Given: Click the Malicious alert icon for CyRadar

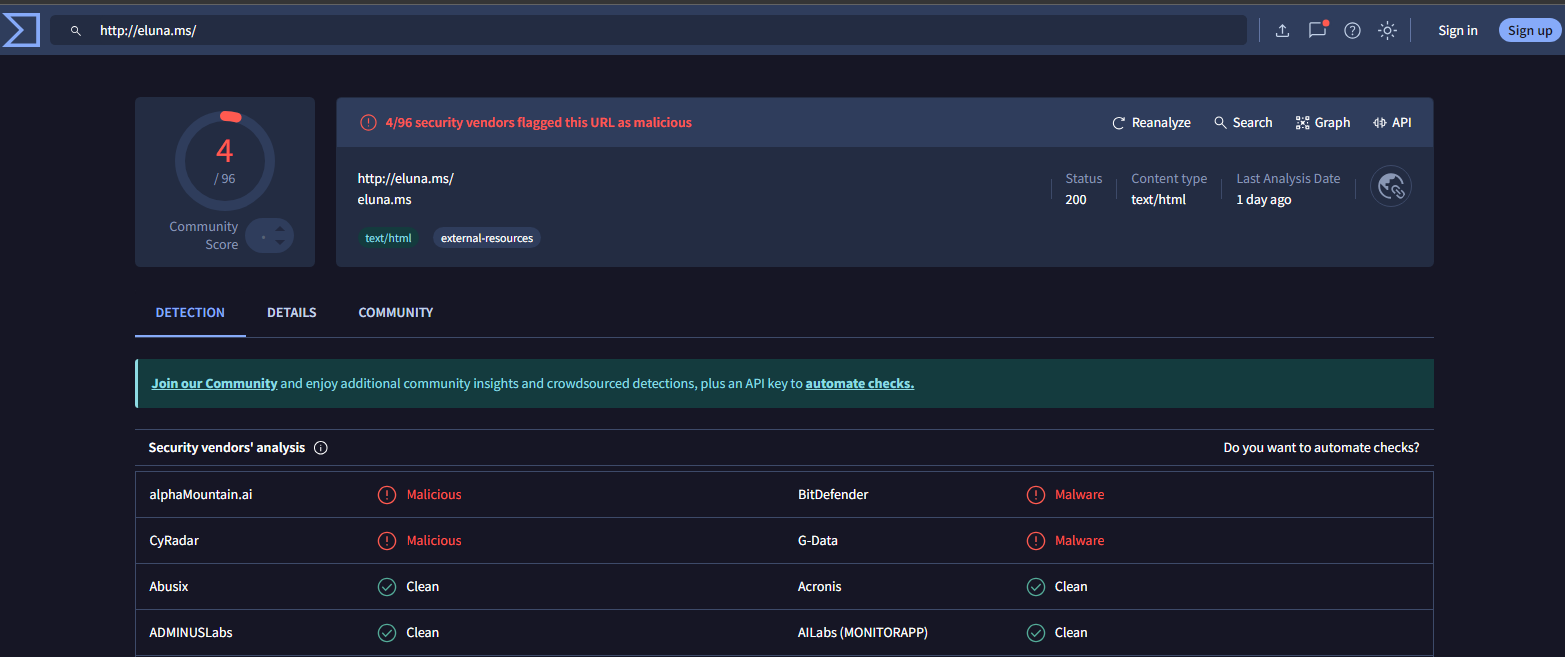Looking at the screenshot, I should point(387,541).
